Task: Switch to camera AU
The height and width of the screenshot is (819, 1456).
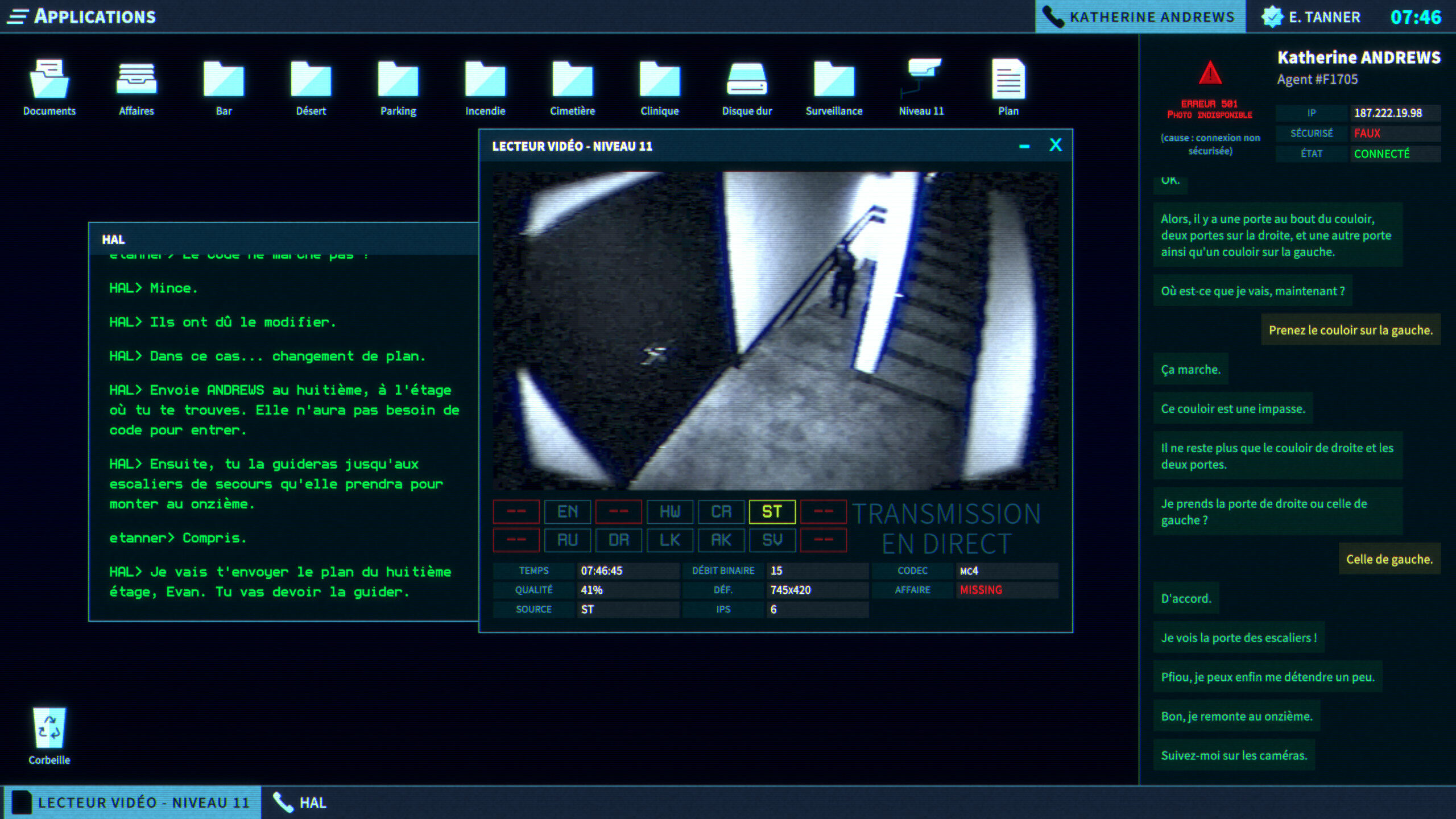Action: 567,540
